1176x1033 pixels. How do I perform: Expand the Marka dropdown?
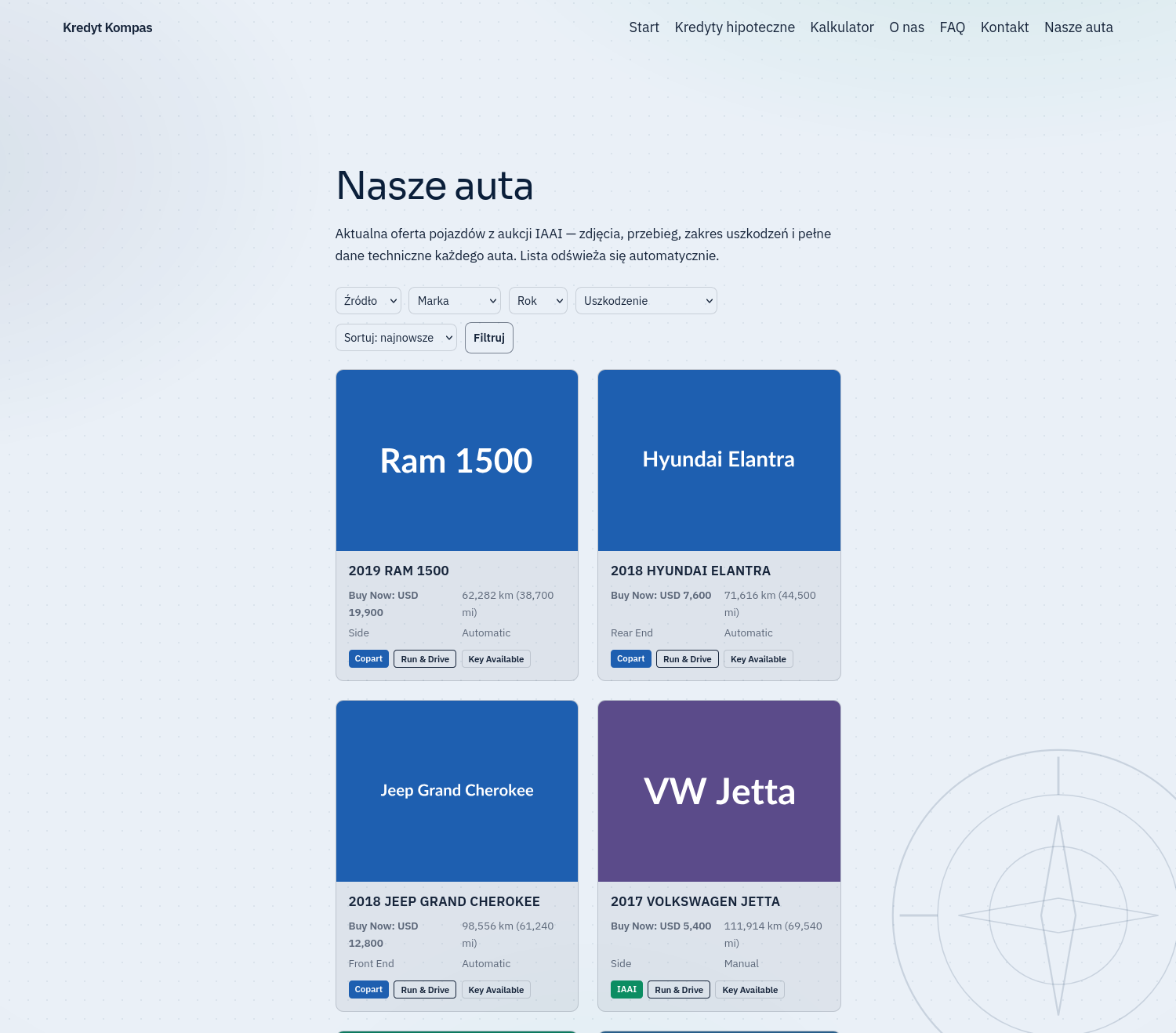[x=455, y=301]
